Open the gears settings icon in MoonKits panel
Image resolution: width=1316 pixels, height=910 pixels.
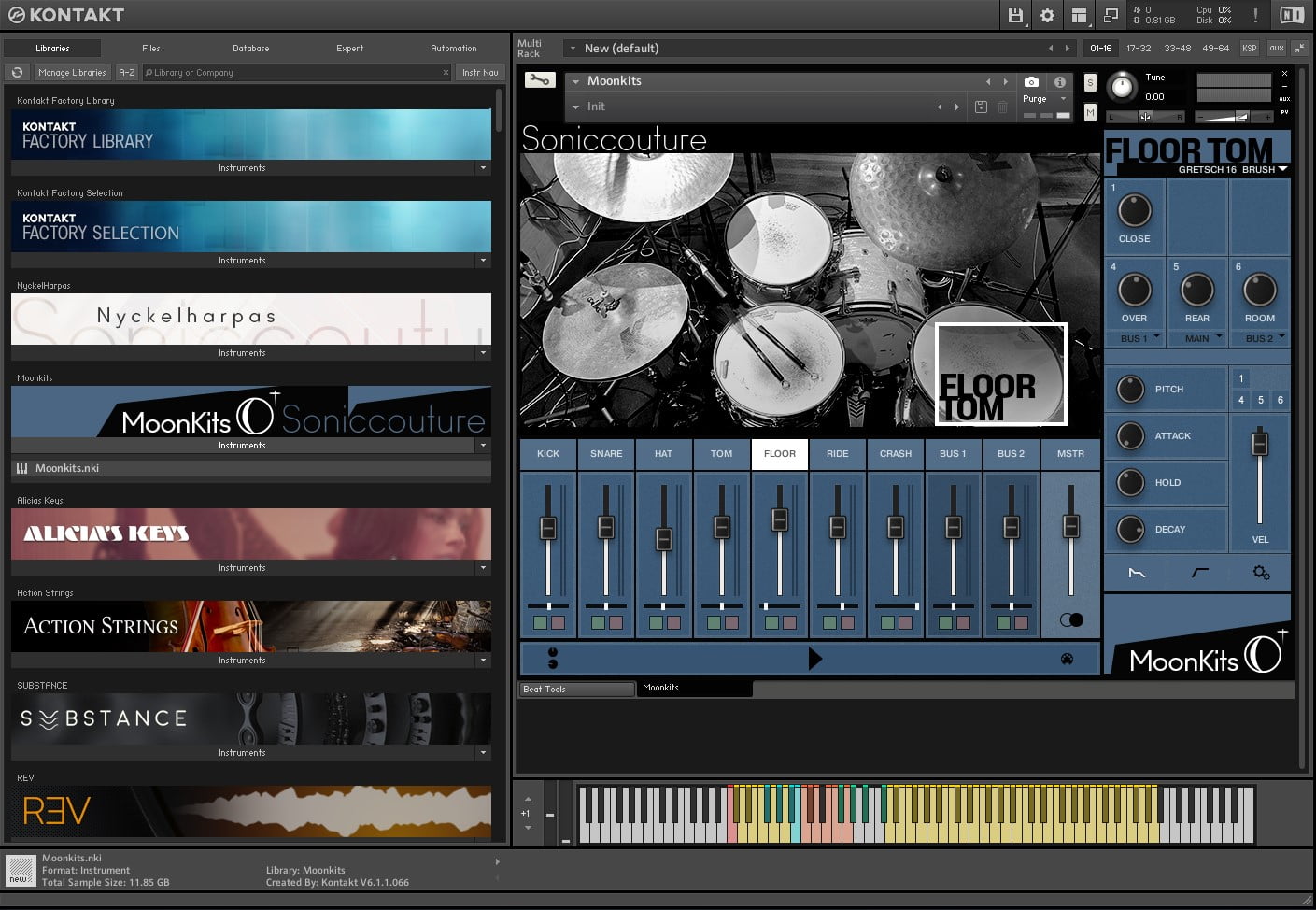pyautogui.click(x=1261, y=573)
